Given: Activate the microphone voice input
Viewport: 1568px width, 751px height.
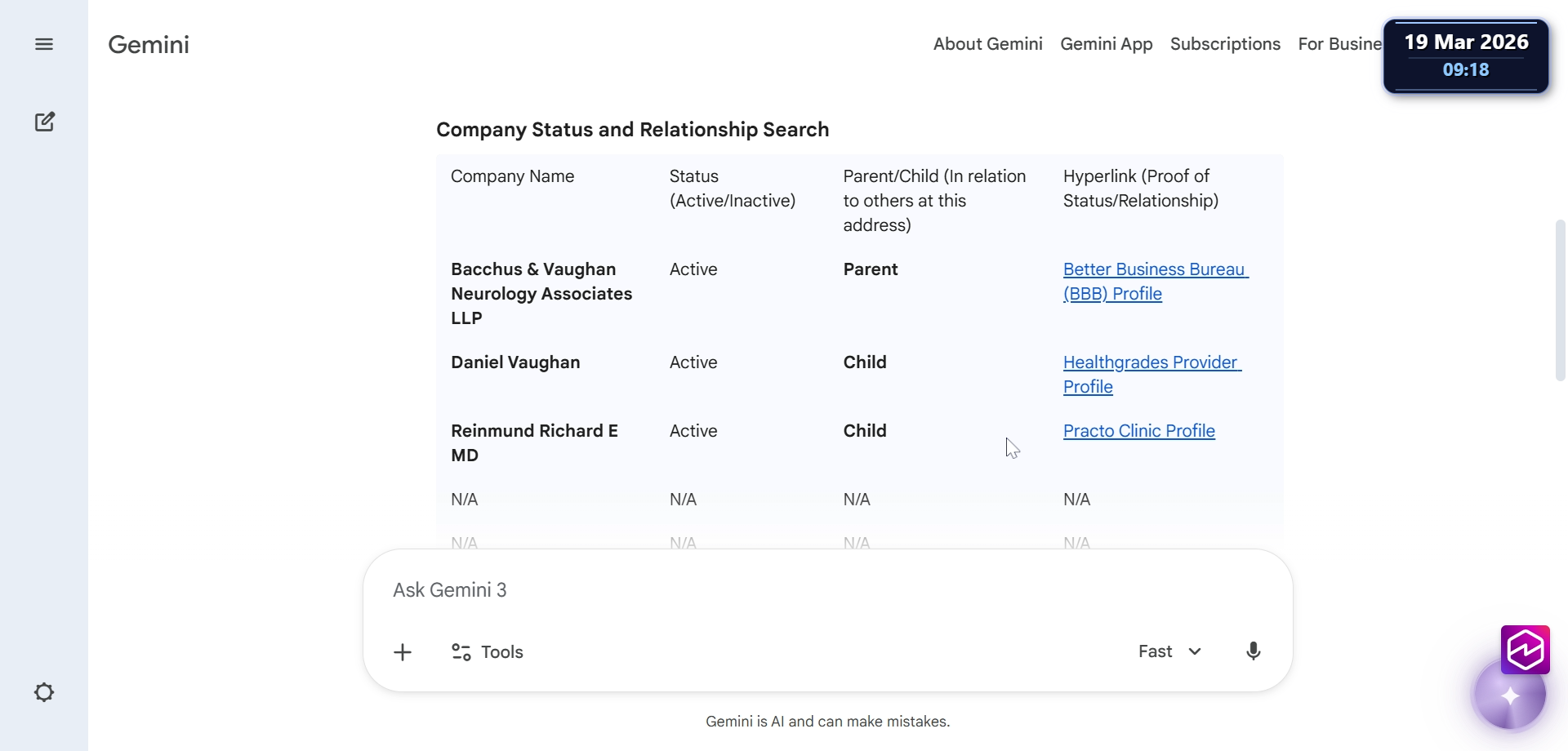Looking at the screenshot, I should point(1253,651).
